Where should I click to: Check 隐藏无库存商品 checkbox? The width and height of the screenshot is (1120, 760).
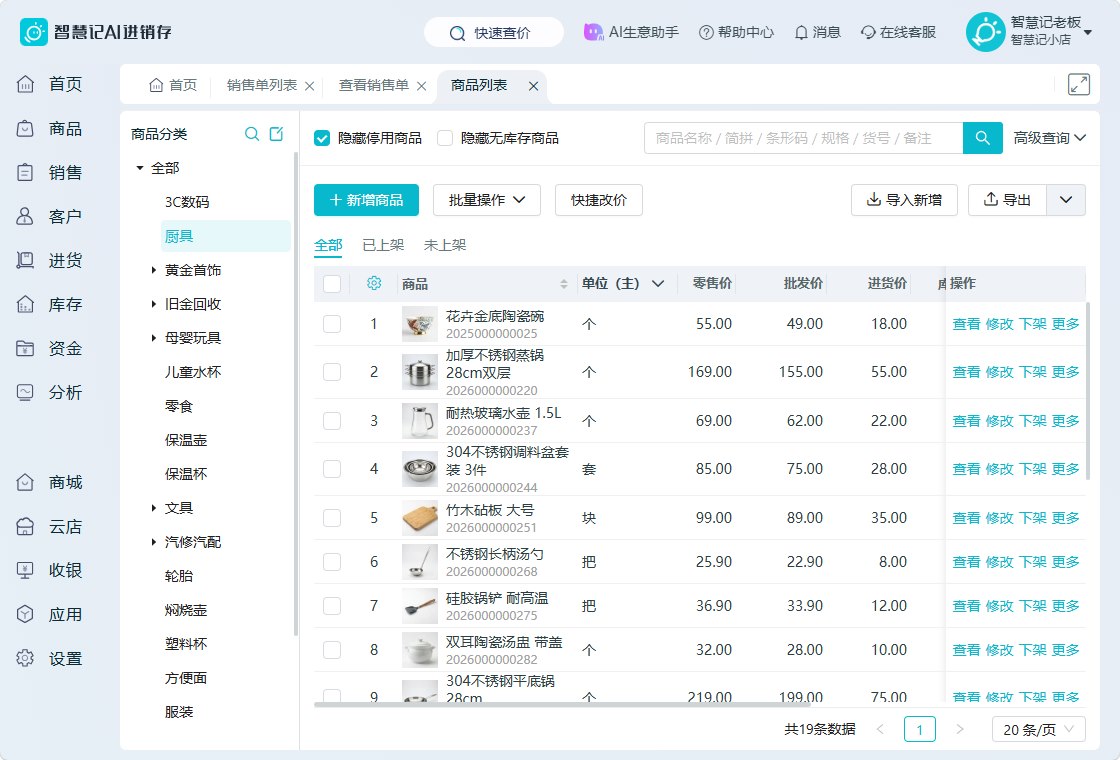[445, 138]
